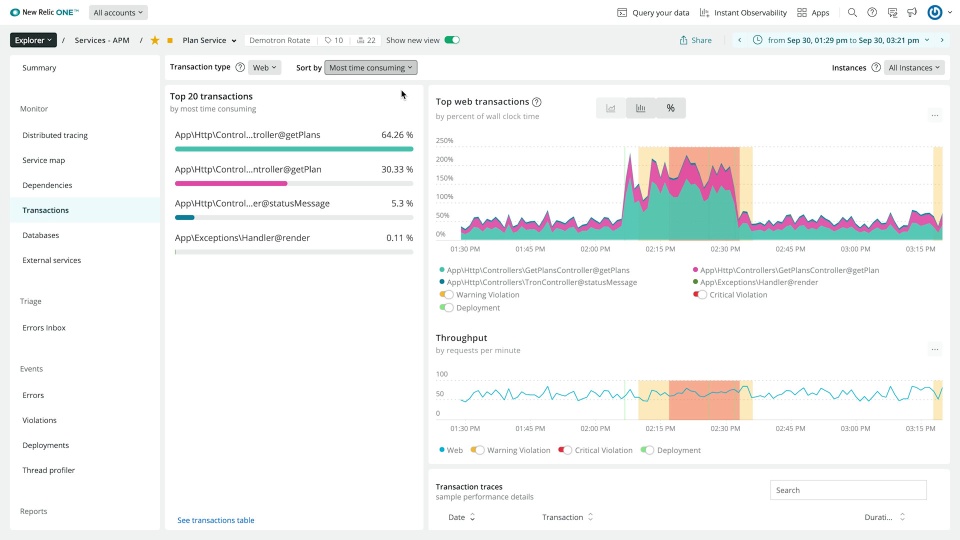Go to next time range arrow

[942, 40]
